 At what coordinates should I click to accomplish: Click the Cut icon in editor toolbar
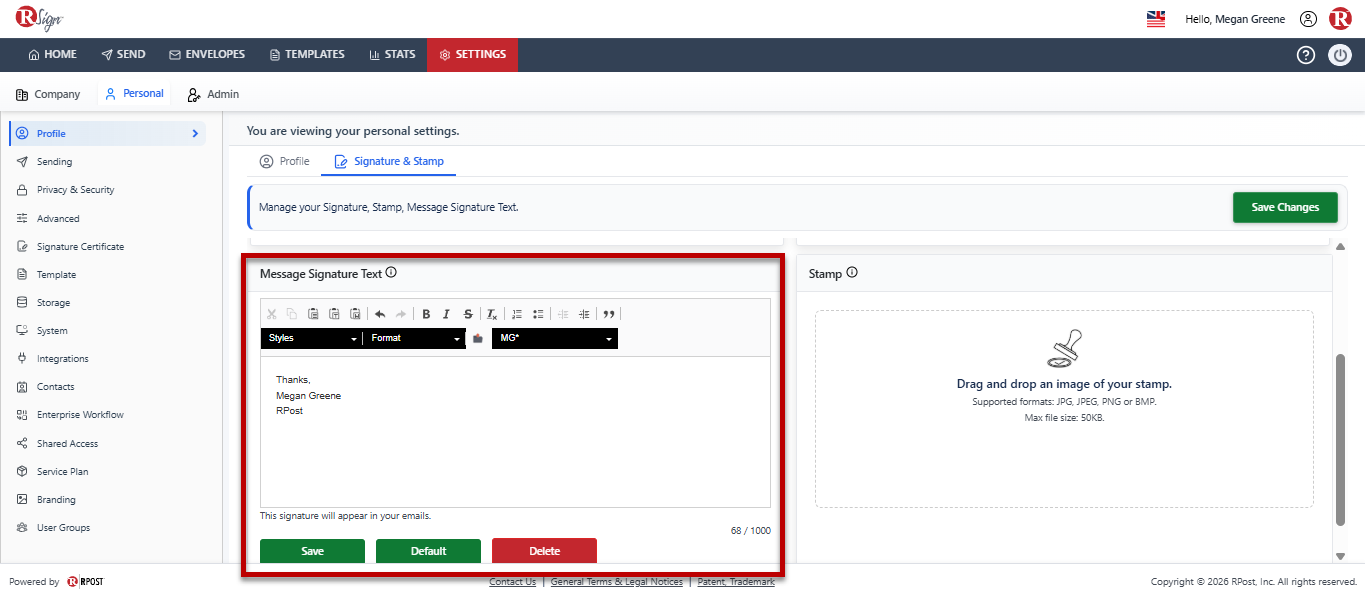tap(271, 314)
